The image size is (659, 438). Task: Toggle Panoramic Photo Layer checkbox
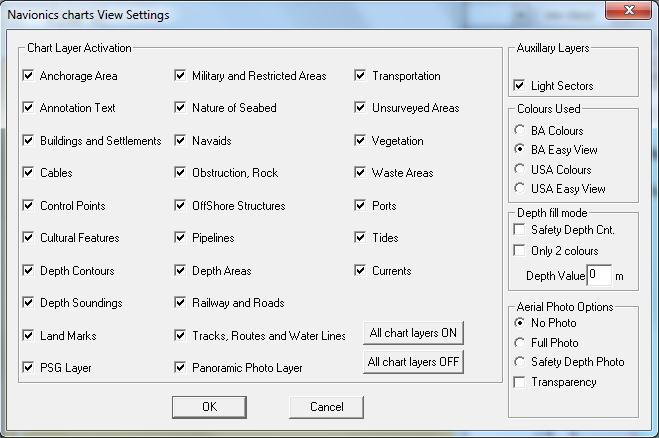click(180, 367)
